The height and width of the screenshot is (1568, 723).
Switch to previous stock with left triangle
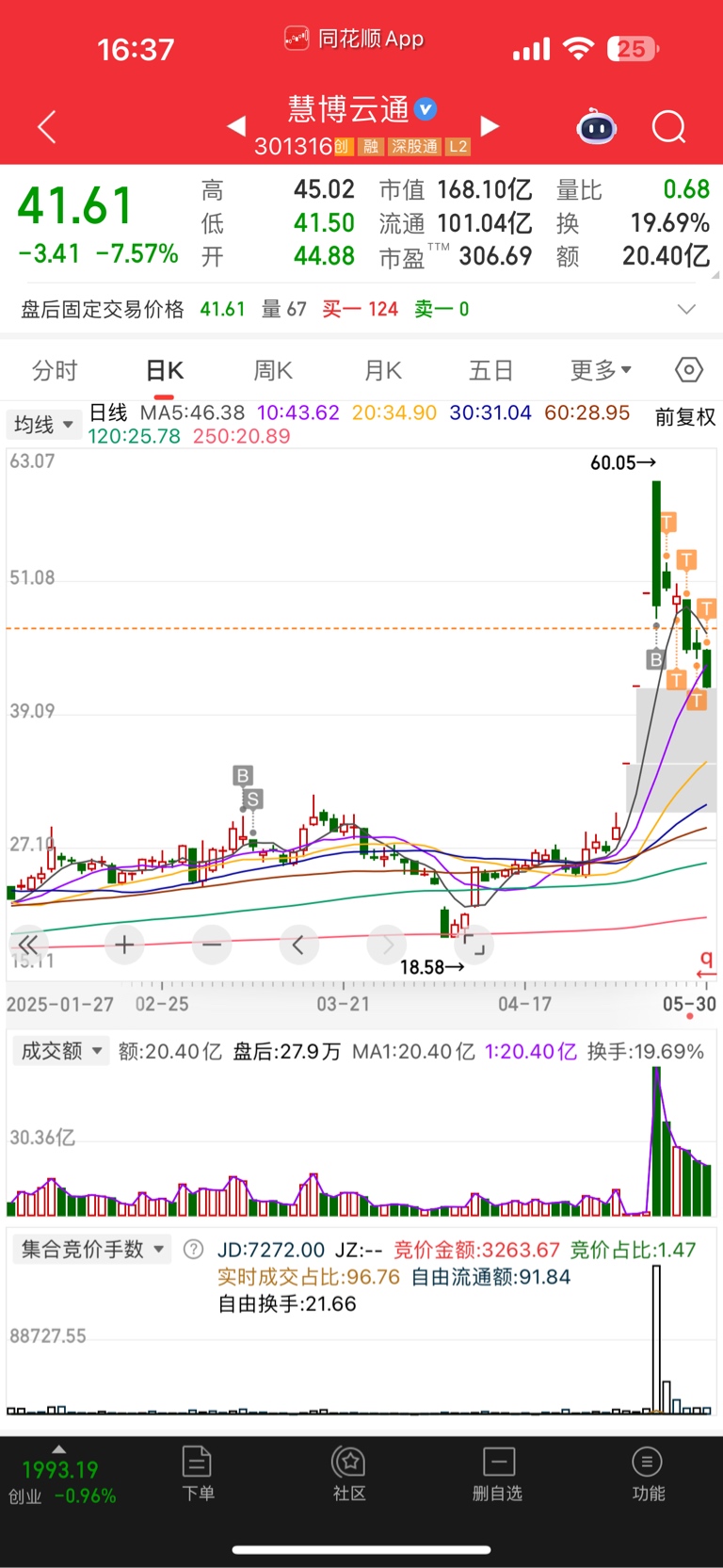point(236,125)
